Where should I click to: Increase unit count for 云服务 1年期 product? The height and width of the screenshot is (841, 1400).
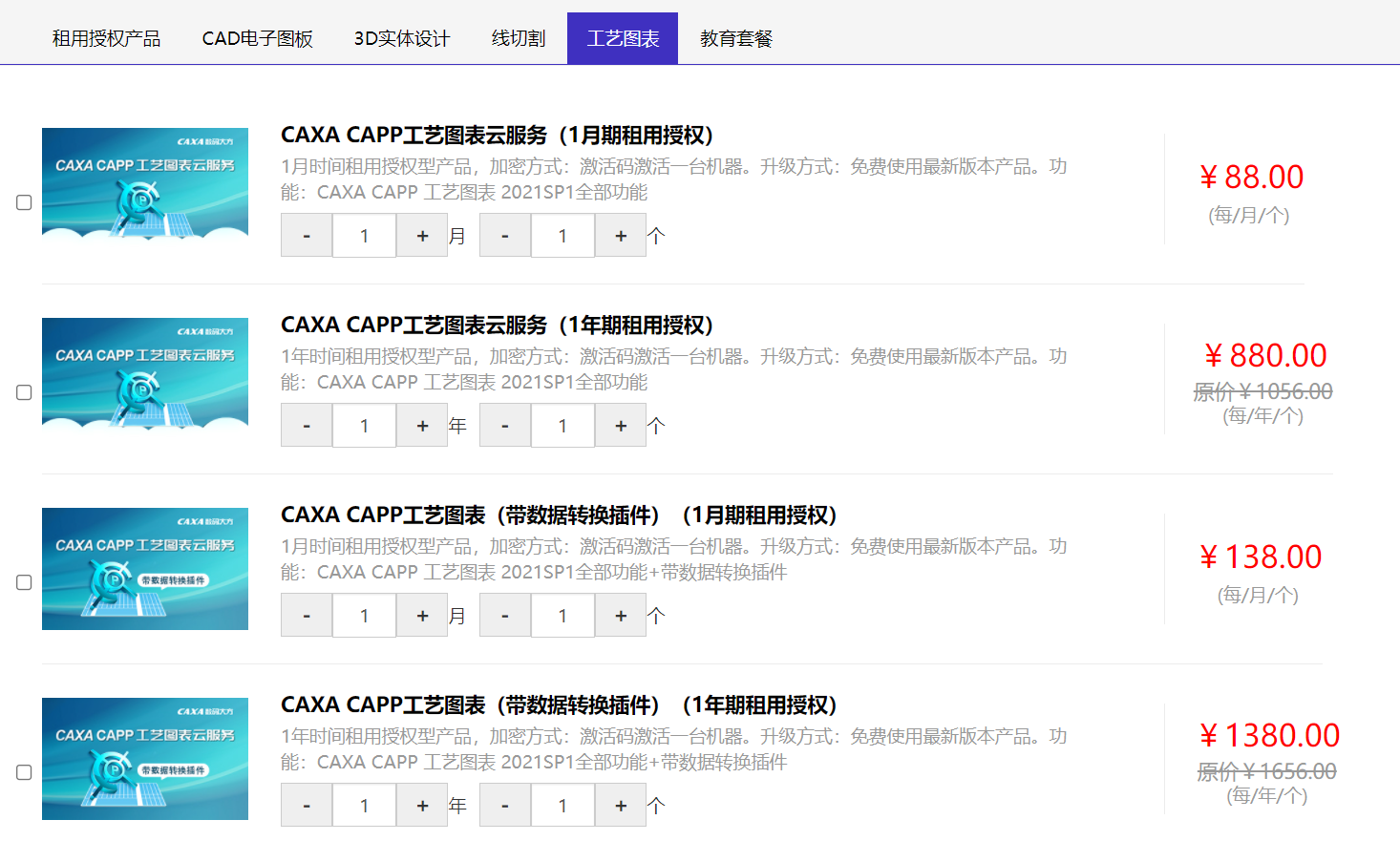tap(621, 426)
